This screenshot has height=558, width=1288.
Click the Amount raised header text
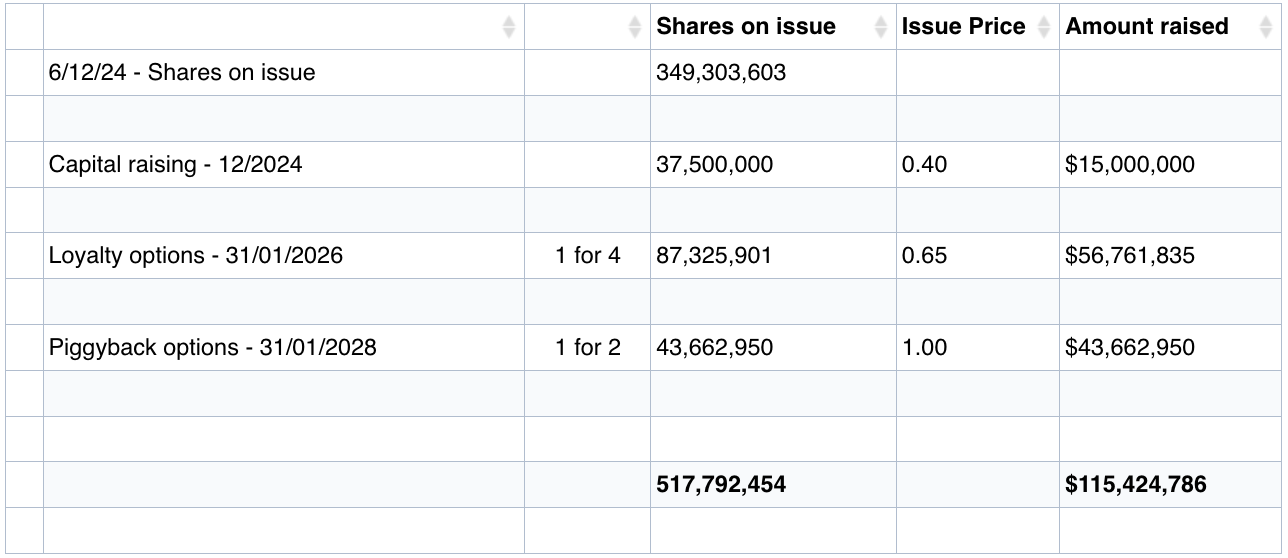click(1146, 27)
